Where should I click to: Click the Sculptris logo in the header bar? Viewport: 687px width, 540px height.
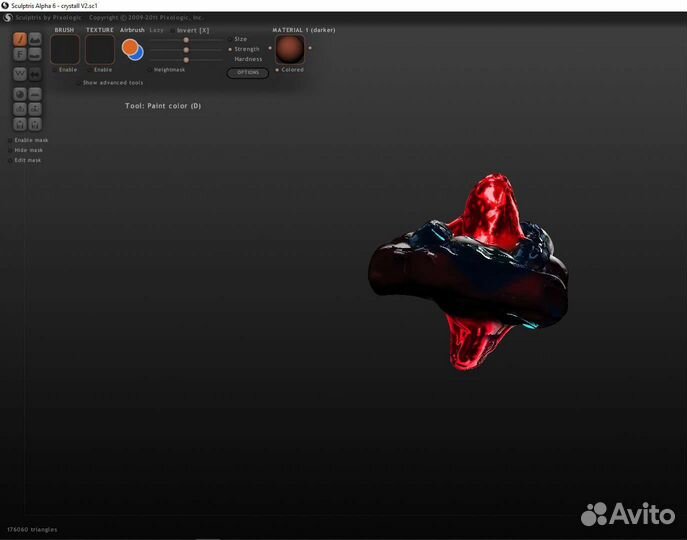(x=8, y=17)
